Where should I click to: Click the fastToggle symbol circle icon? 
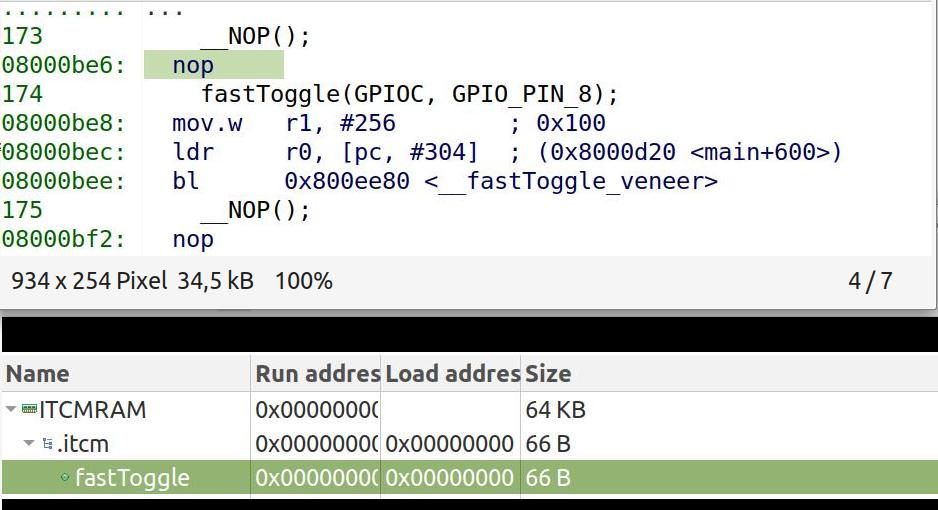click(65, 477)
